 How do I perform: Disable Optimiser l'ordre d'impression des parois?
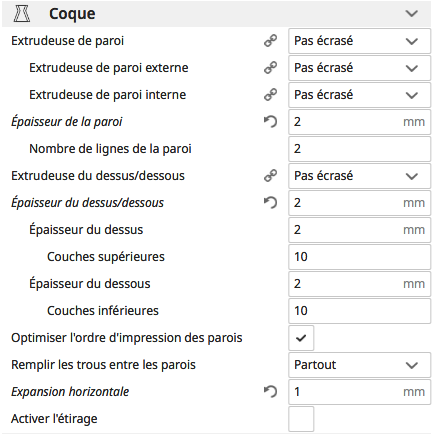point(301,338)
